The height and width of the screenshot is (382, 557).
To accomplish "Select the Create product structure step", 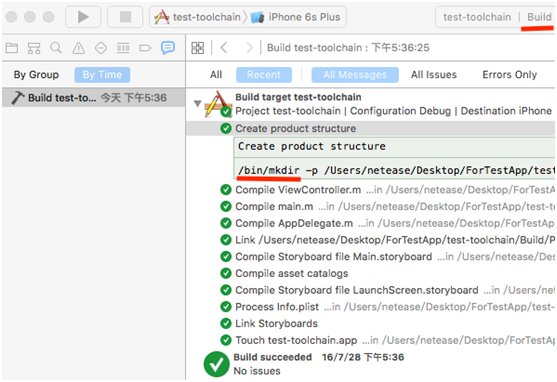I will [x=371, y=128].
